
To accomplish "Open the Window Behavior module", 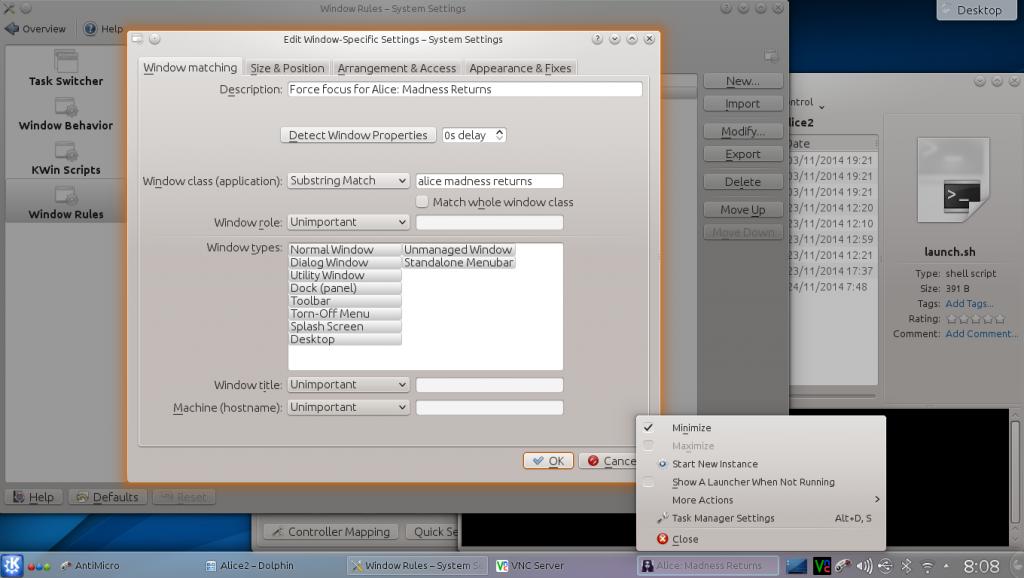I will pos(65,112).
